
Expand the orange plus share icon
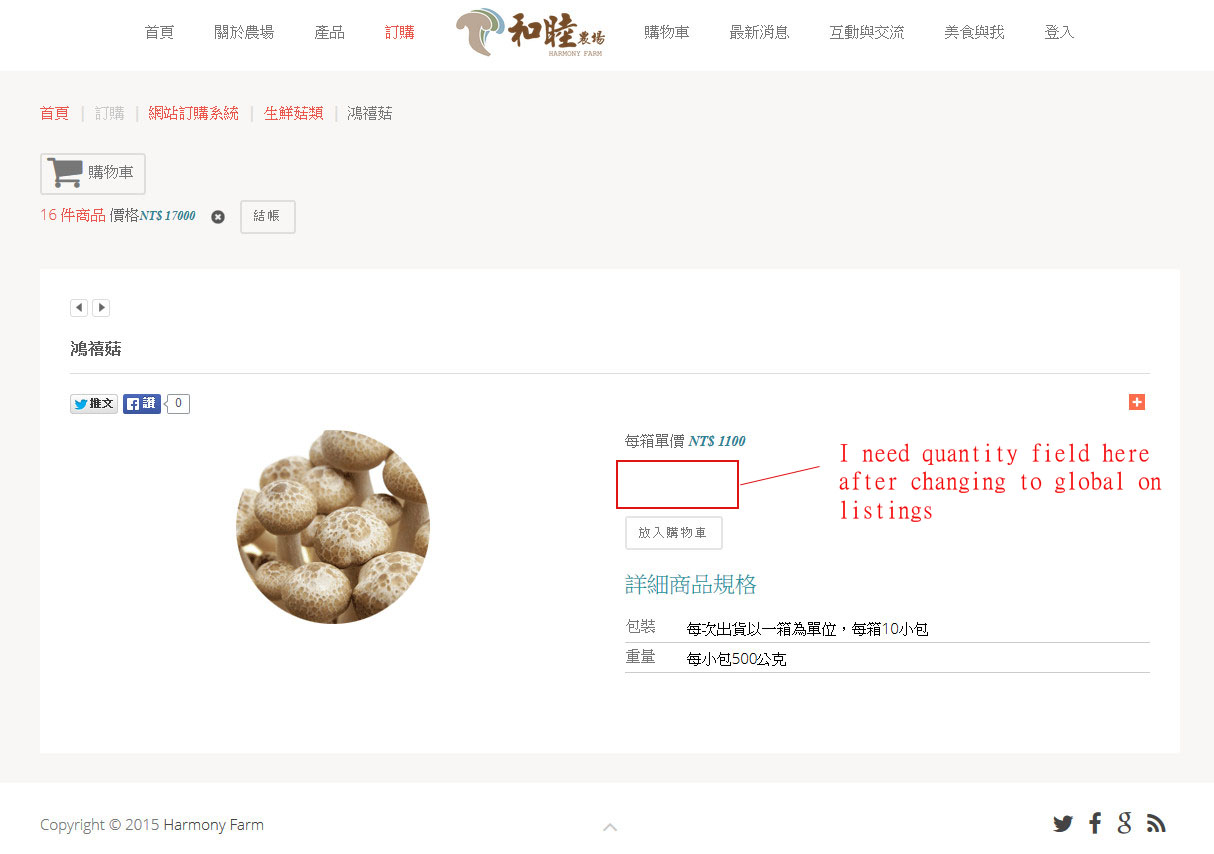pos(1137,402)
